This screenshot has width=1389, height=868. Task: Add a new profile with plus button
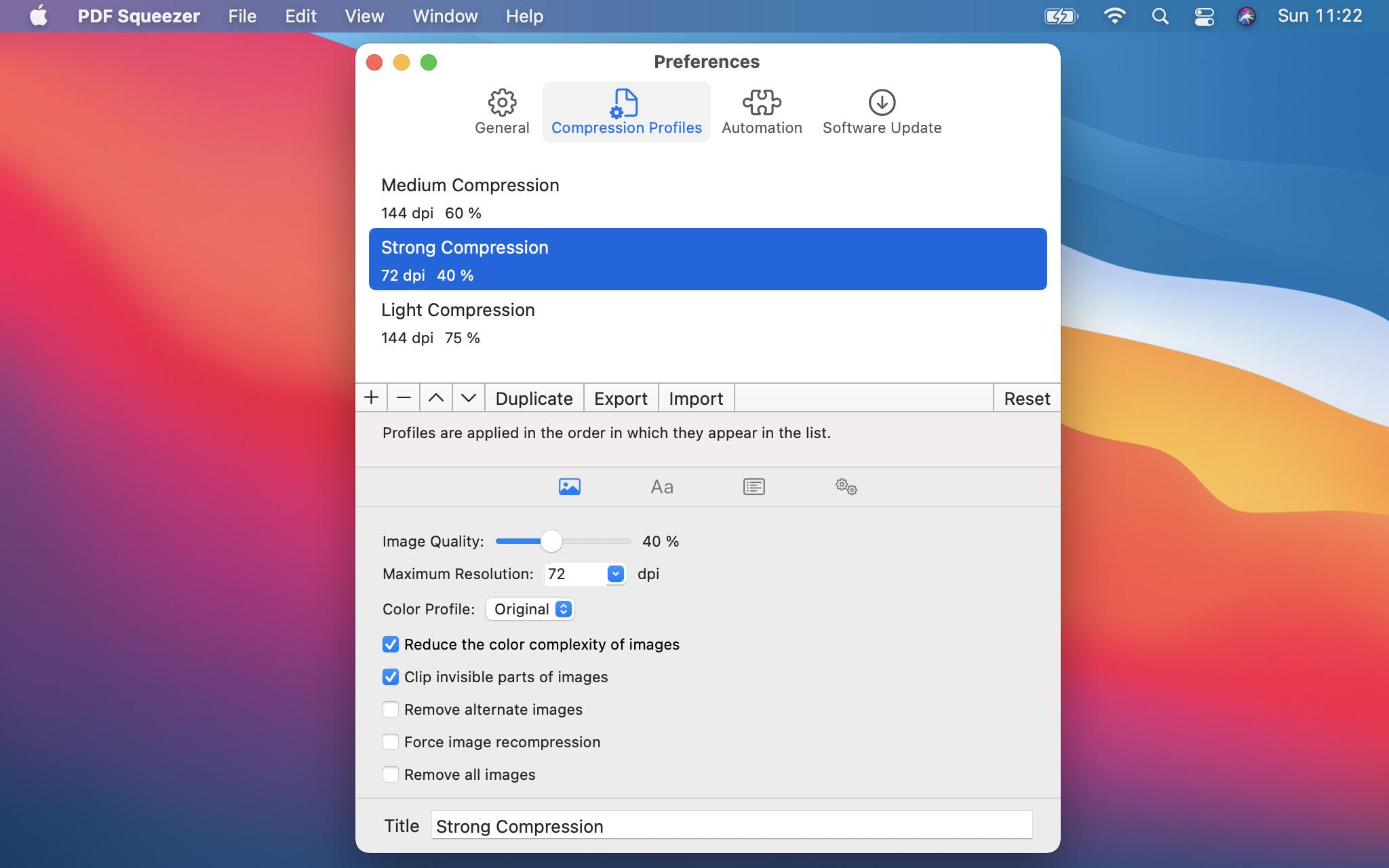(x=371, y=398)
